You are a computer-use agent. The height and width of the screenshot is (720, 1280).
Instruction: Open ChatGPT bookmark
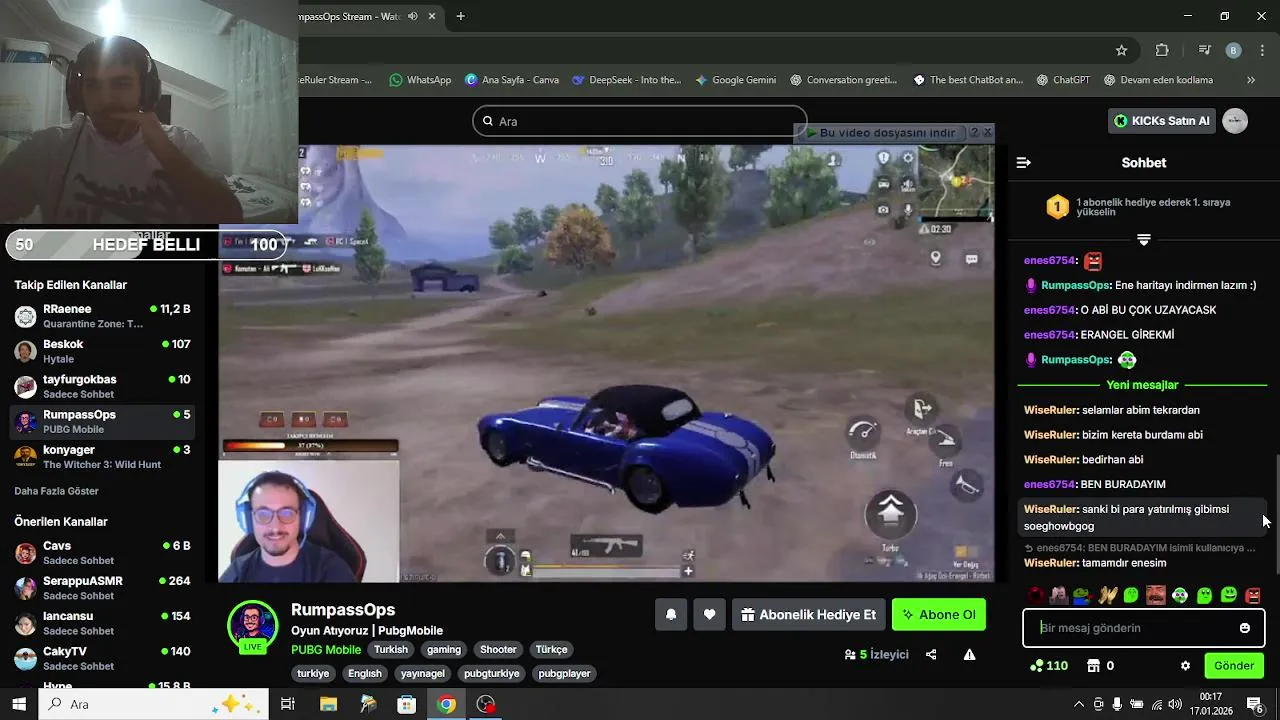click(1063, 80)
